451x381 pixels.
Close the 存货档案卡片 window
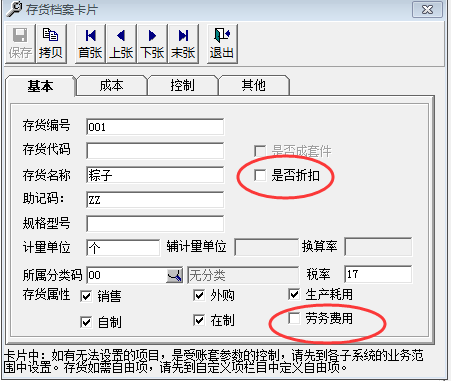[427, 10]
